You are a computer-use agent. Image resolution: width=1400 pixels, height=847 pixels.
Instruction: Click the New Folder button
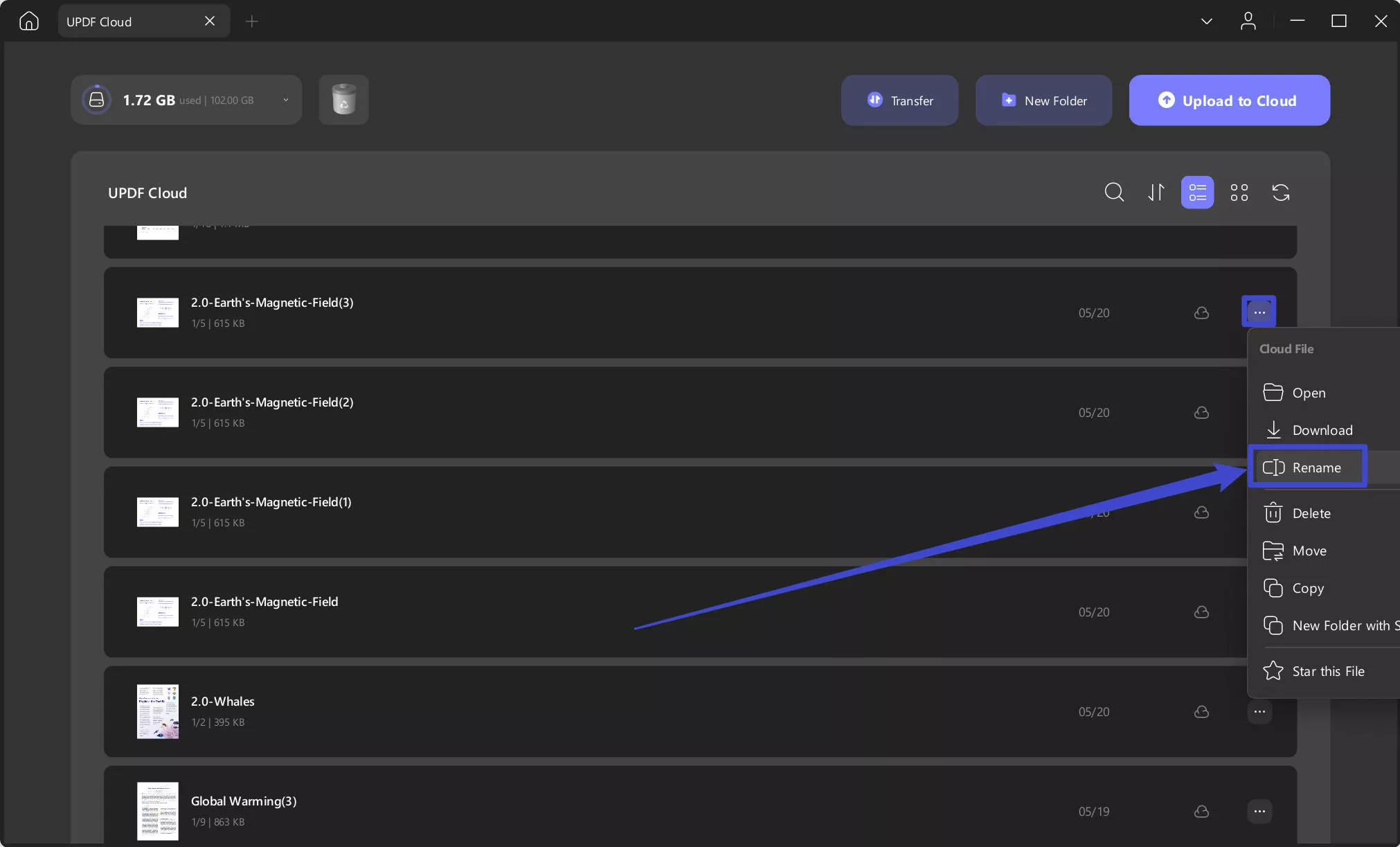coord(1043,100)
